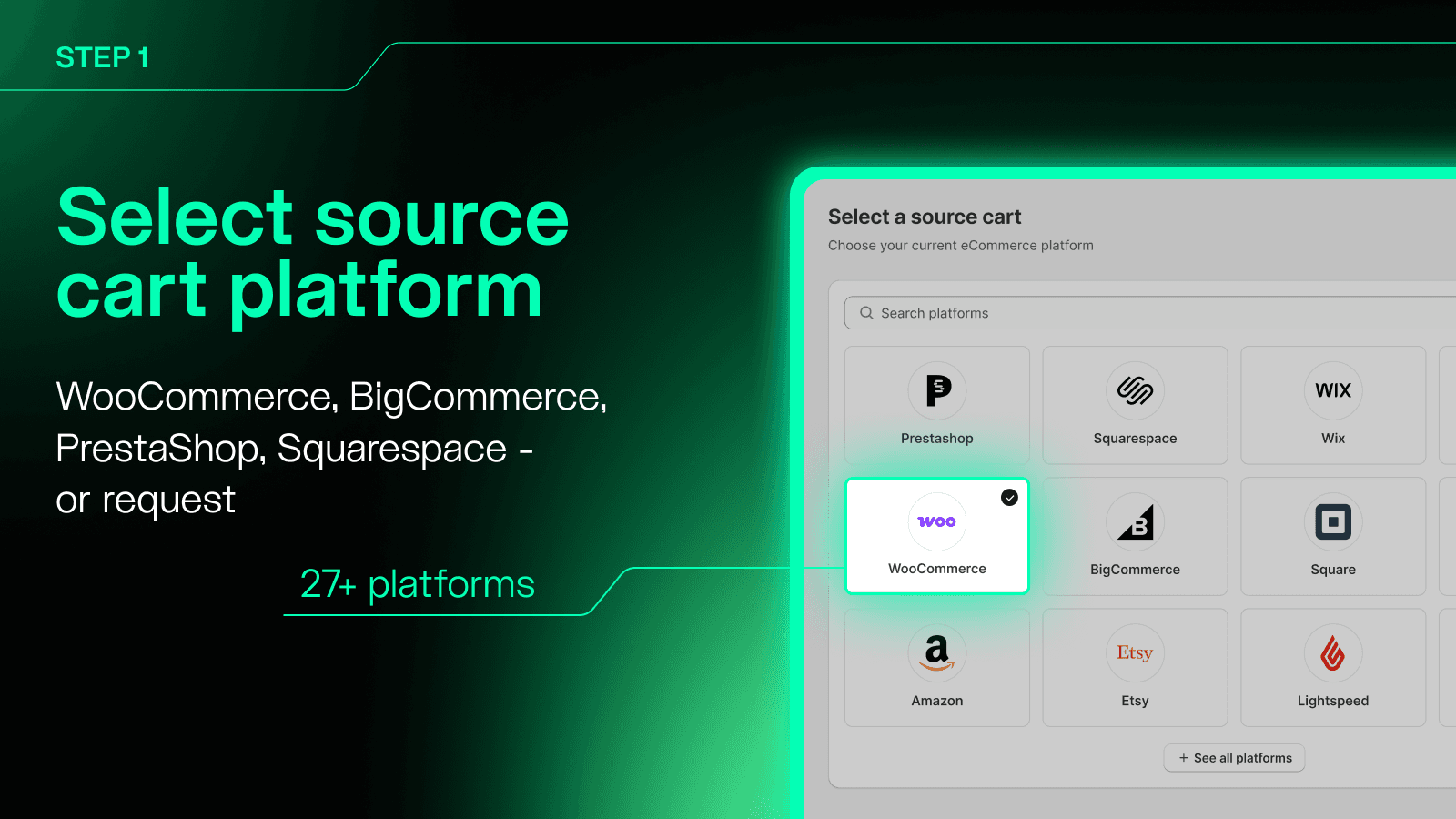Click the plus icon on See all platforms
This screenshot has height=819, width=1456.
pos(1182,757)
